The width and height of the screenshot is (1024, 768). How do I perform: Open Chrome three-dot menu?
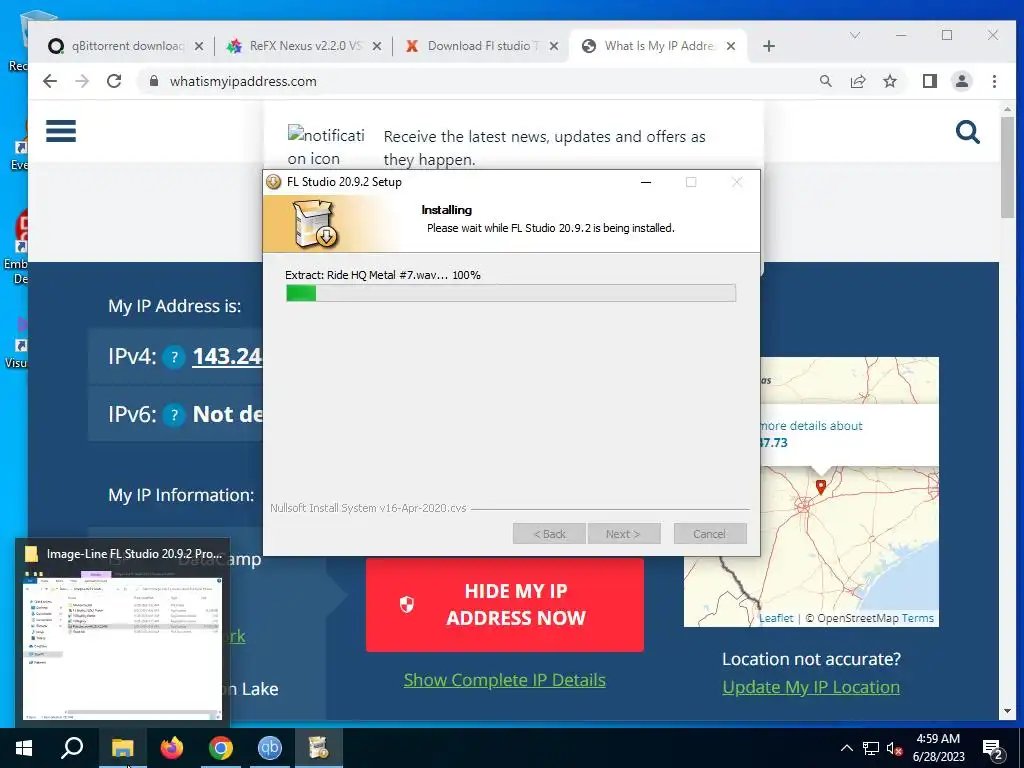coord(994,81)
